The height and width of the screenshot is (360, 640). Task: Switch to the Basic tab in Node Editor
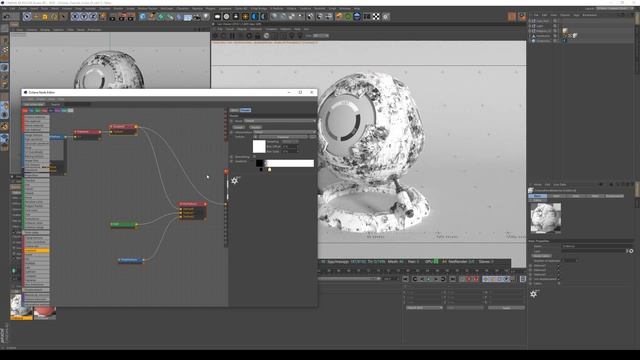[x=234, y=110]
